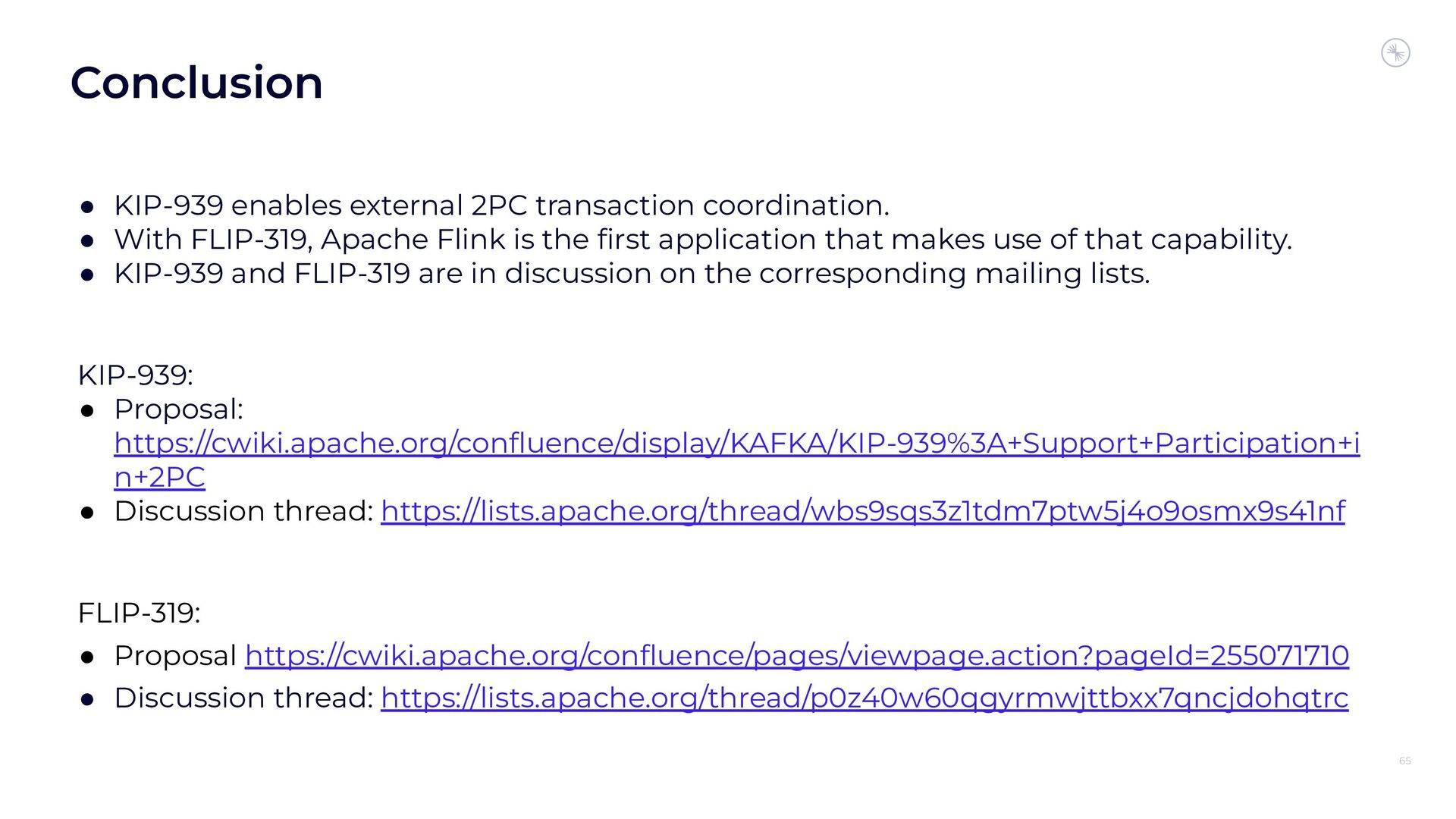The image size is (1456, 819).
Task: Click the 'Discussion thread:' label under KIP-939
Action: coord(243,511)
